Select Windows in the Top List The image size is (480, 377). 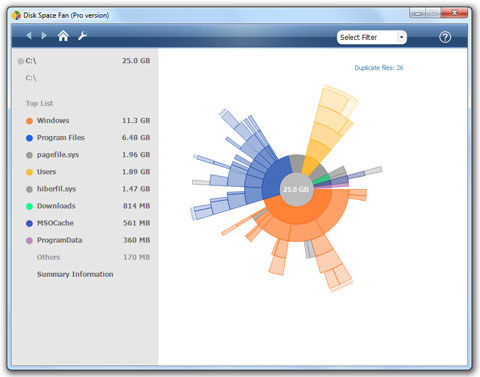click(88, 121)
